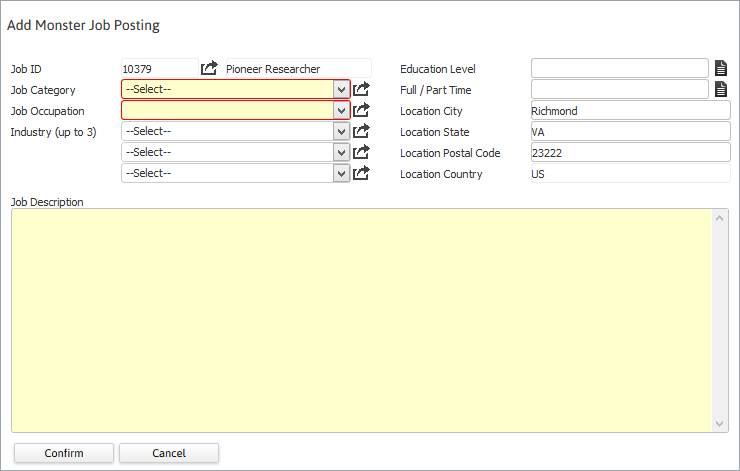Click the share icon beside first Industry dropdown
The image size is (740, 471).
[x=362, y=131]
